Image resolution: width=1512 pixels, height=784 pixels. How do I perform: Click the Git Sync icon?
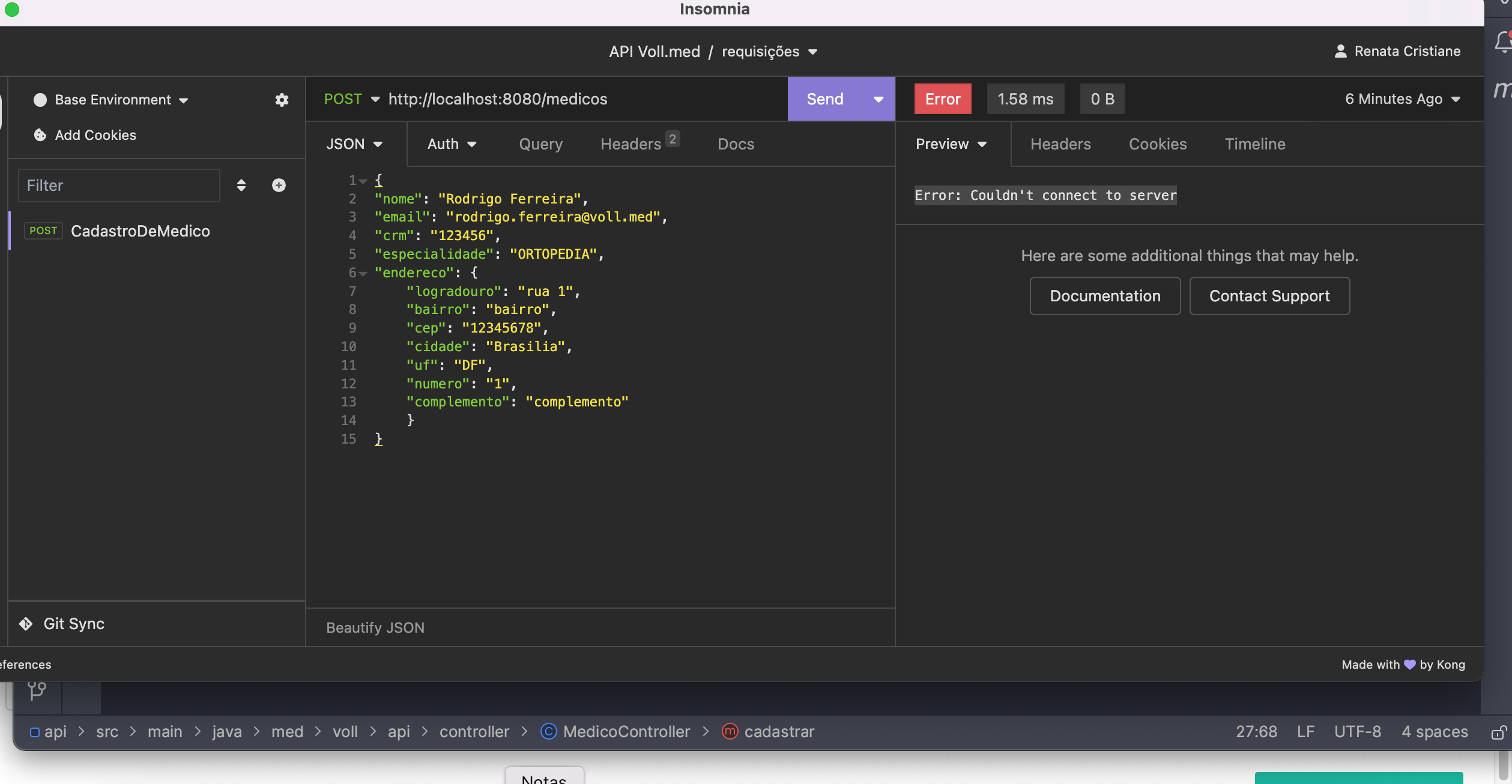tap(27, 623)
